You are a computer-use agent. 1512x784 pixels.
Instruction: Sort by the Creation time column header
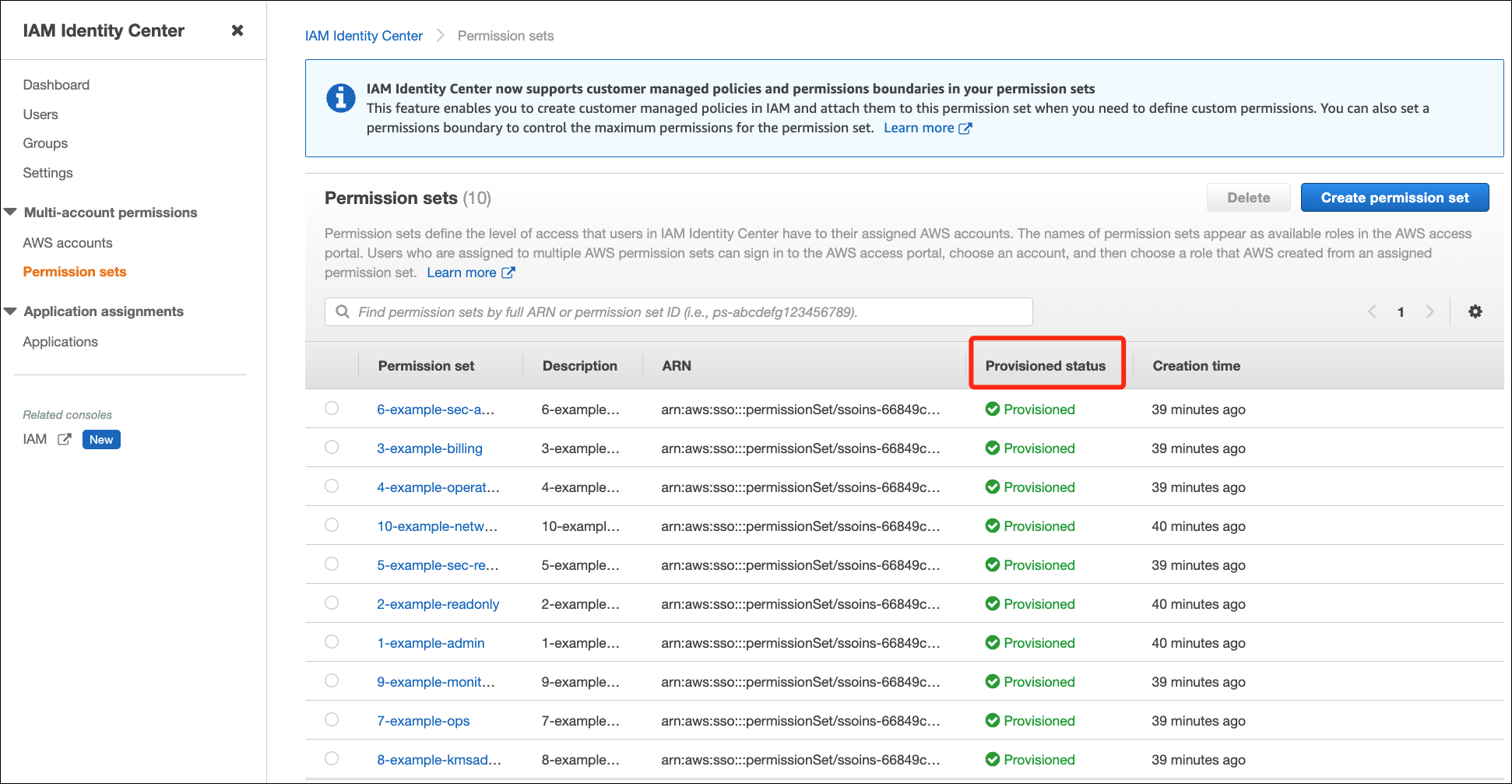[1196, 366]
